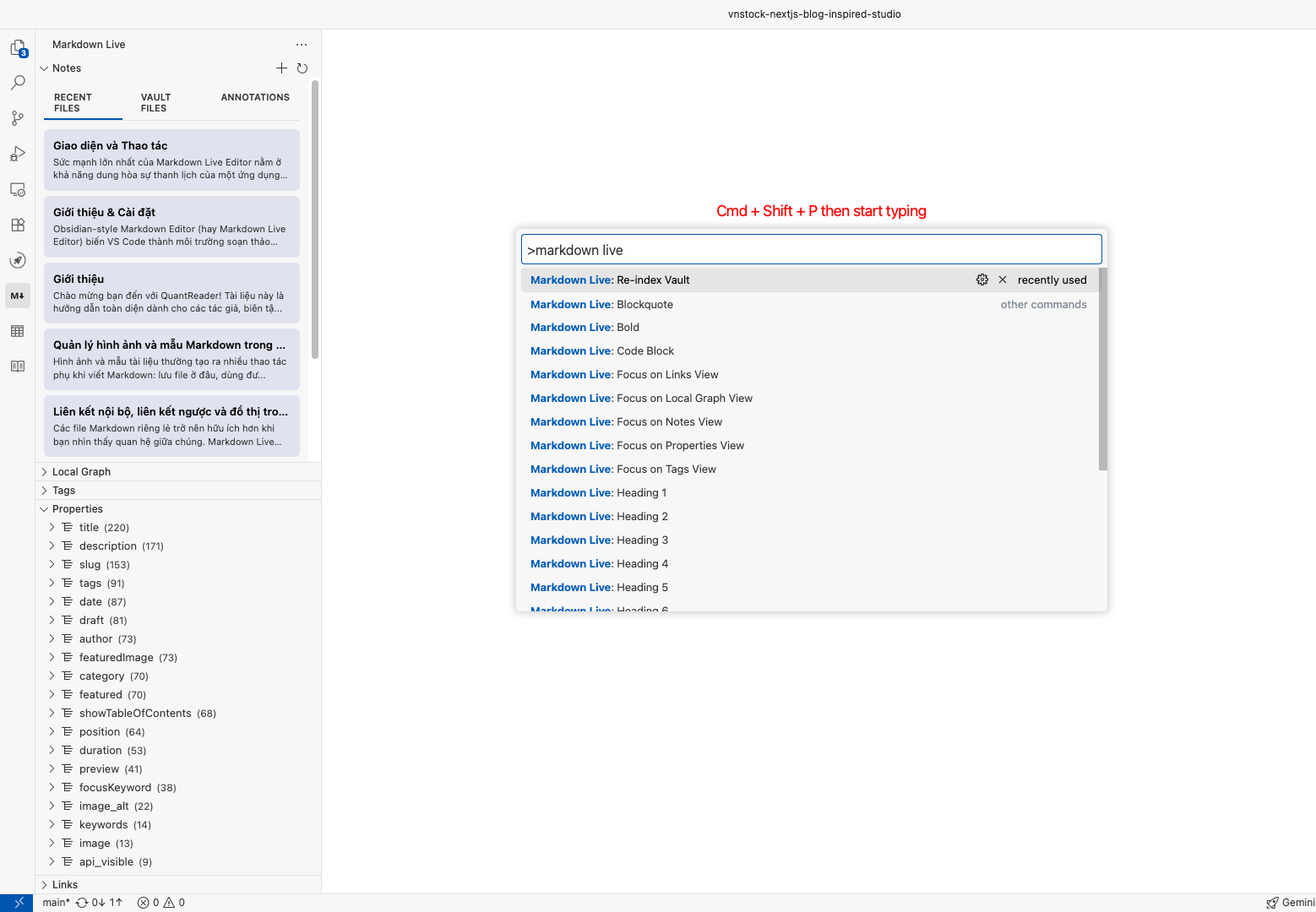
Task: Select the focusKeyword property row
Action: [178, 788]
